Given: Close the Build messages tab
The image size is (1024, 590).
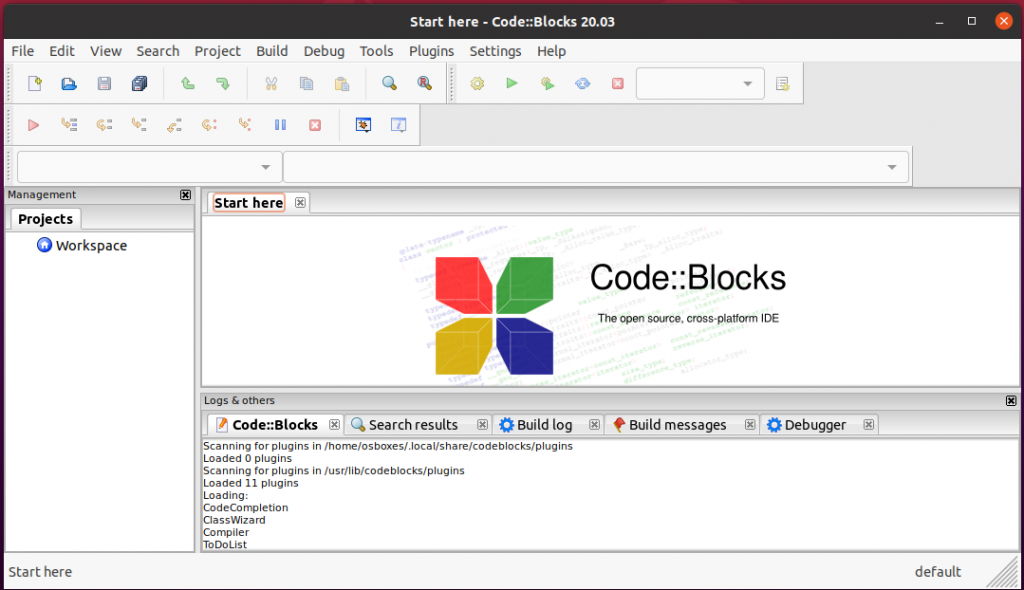Looking at the screenshot, I should coord(750,425).
